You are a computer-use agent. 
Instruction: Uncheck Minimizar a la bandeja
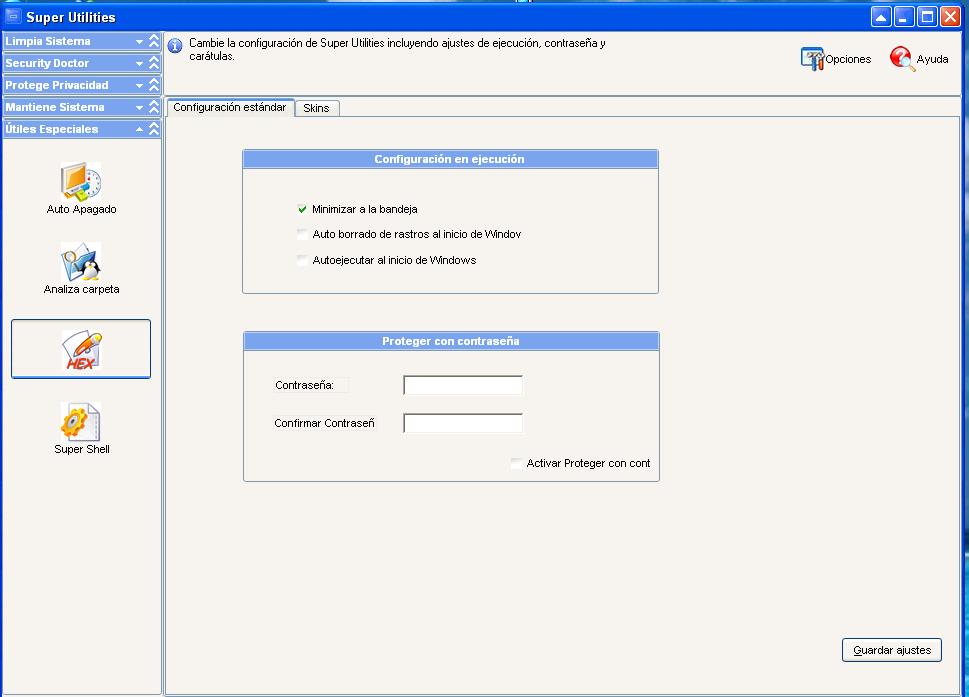tap(302, 209)
